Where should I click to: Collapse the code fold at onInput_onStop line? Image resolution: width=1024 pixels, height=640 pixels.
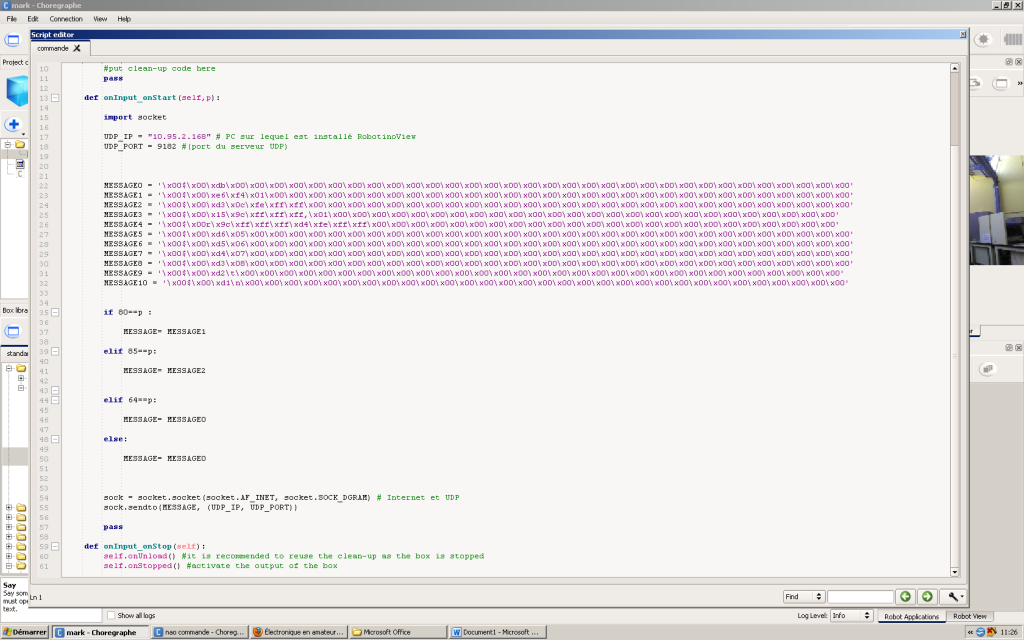pyautogui.click(x=55, y=547)
